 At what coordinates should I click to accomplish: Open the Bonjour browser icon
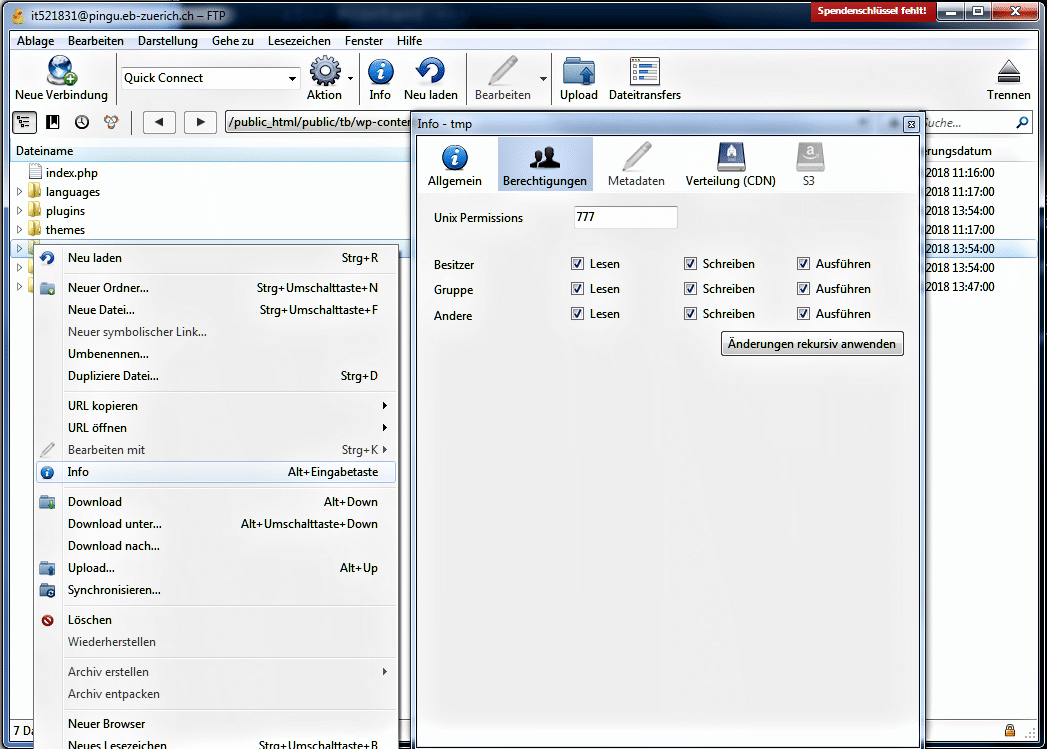(110, 121)
